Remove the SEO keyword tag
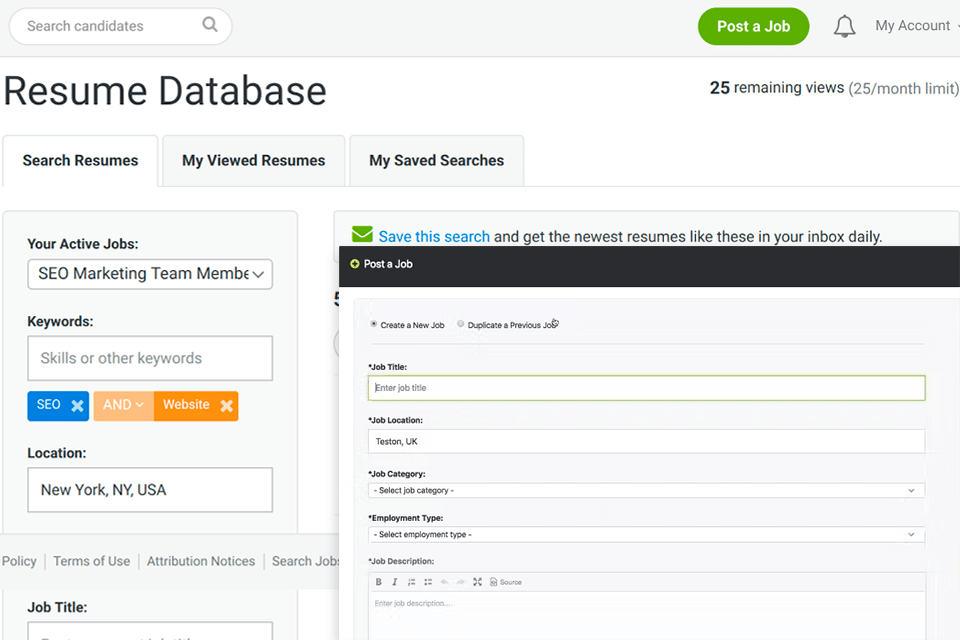 [77, 406]
